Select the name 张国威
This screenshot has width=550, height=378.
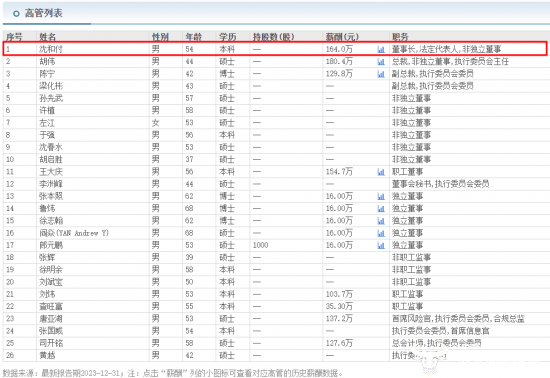(x=51, y=331)
